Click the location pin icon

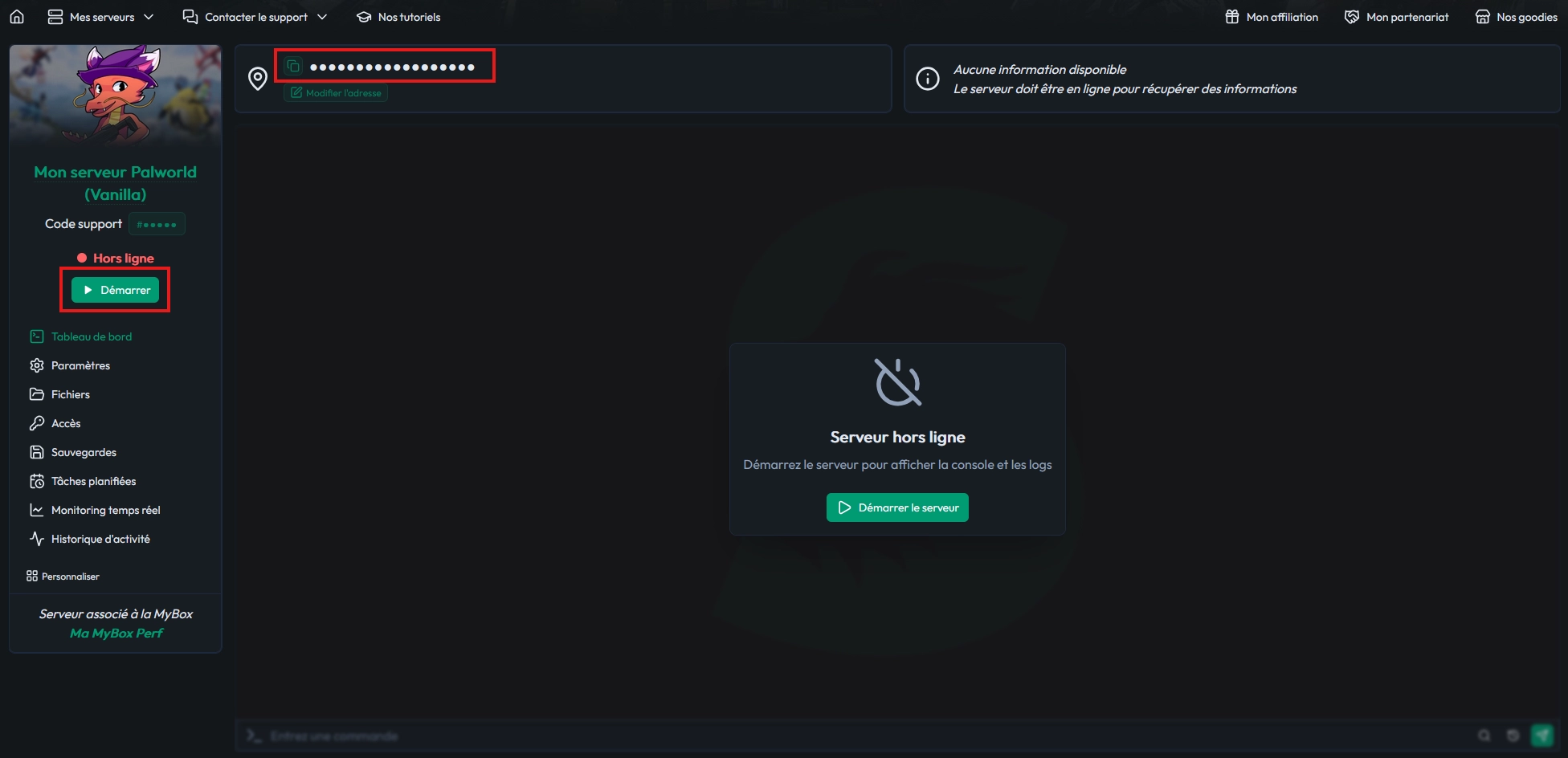coord(258,79)
